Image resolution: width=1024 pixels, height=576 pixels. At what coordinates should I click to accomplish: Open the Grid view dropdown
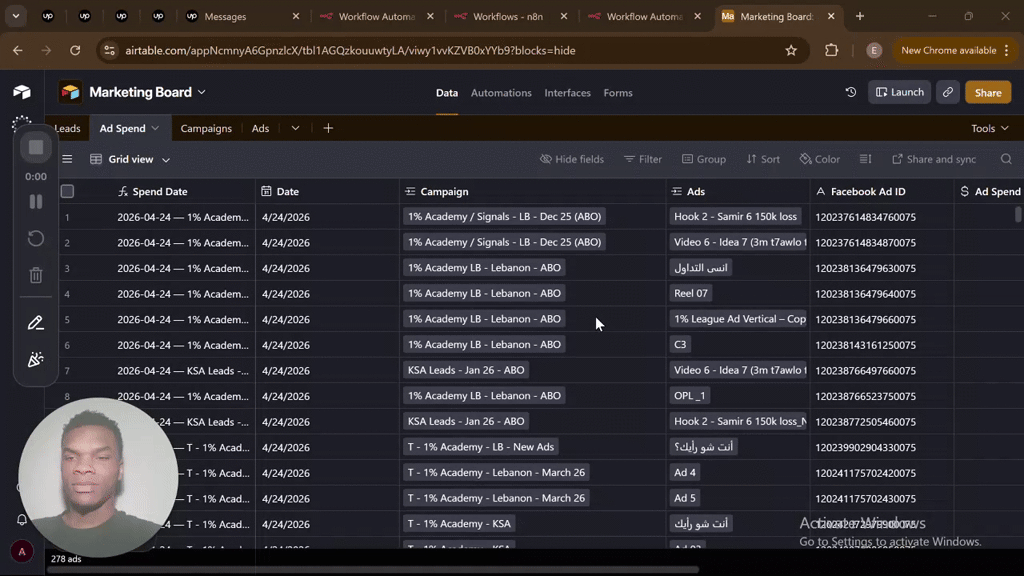130,159
